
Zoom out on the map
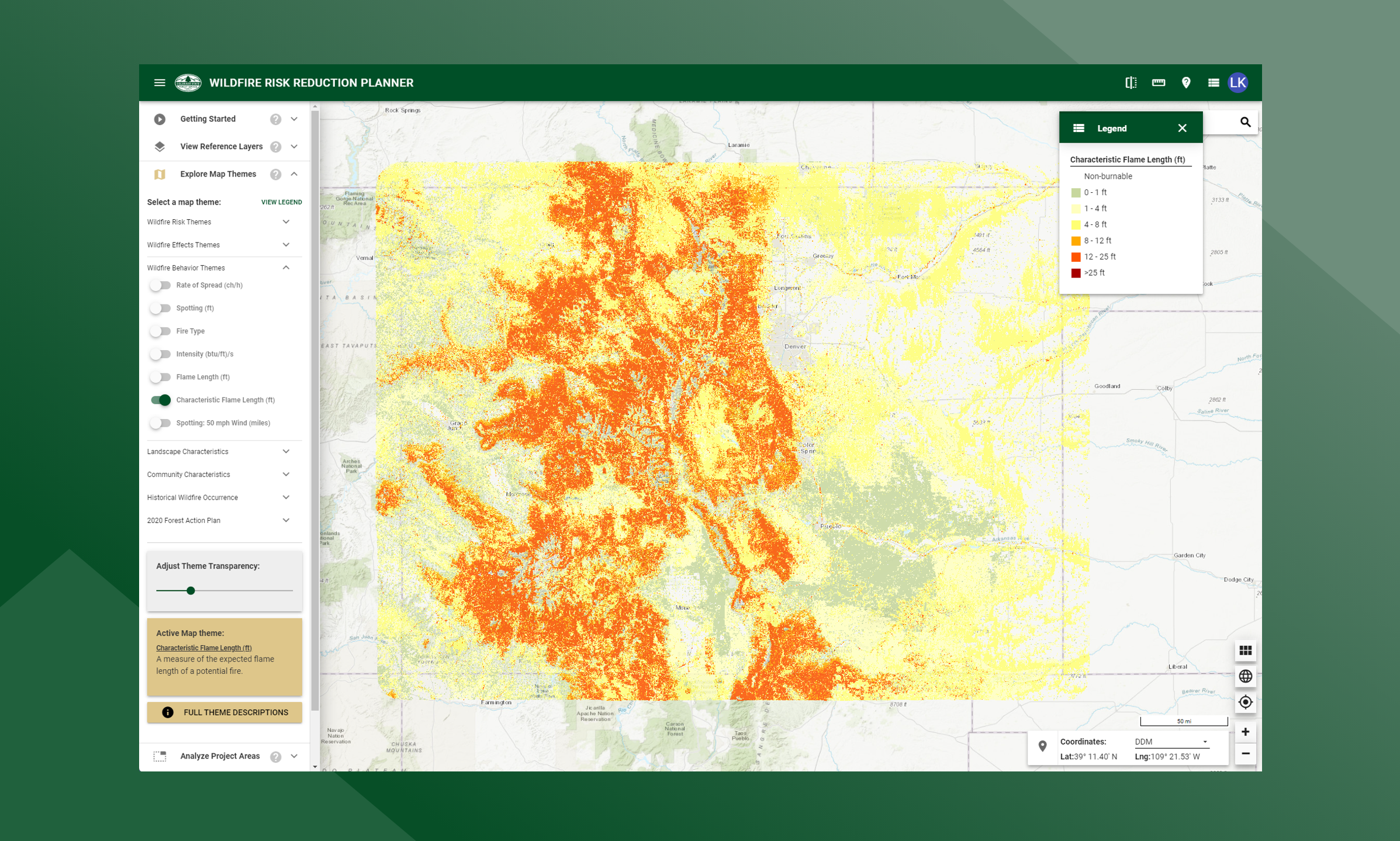1245,754
